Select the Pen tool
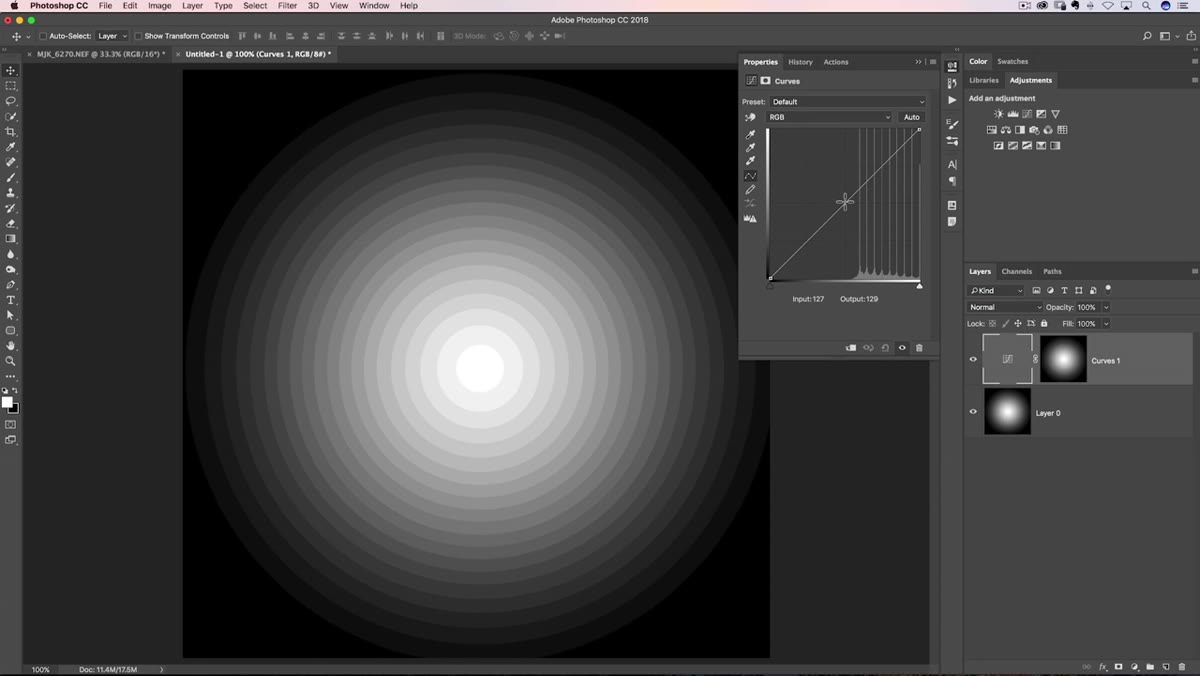Image resolution: width=1200 pixels, height=676 pixels. coord(11,285)
